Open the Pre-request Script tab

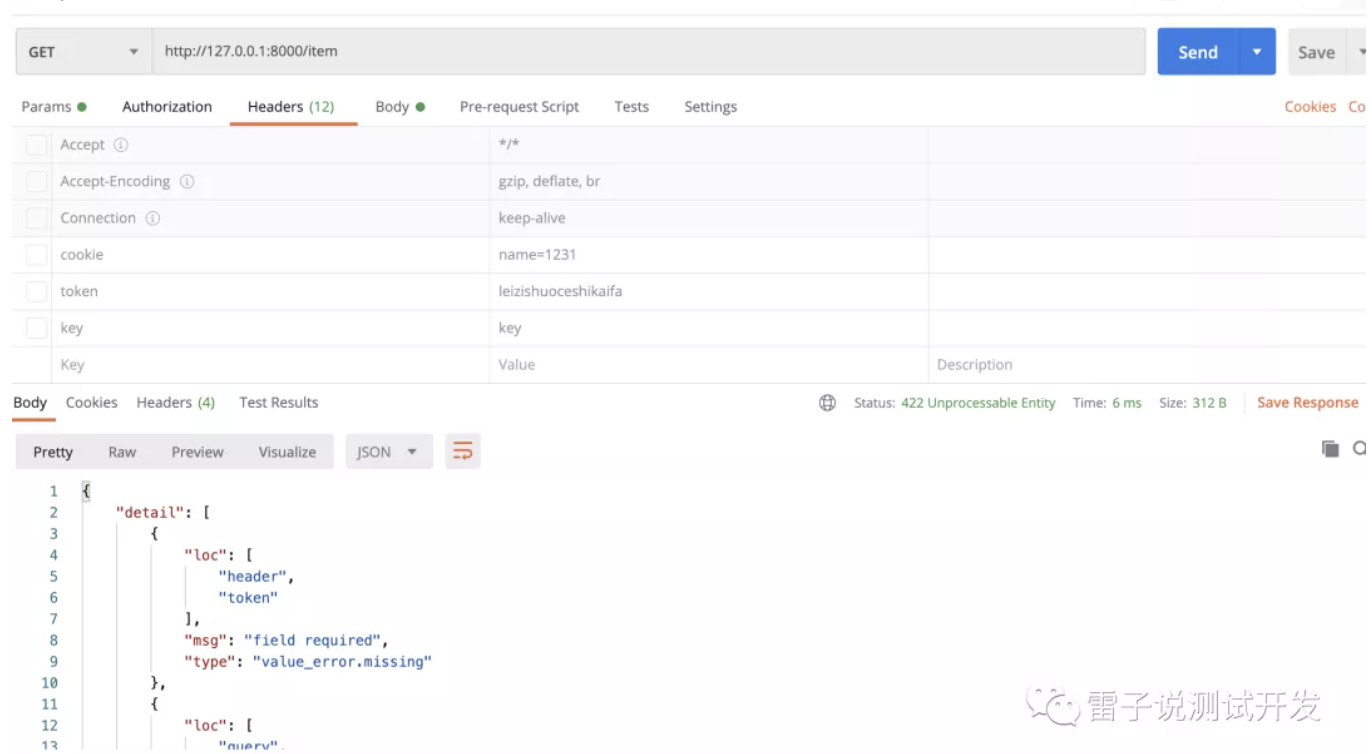(x=519, y=107)
